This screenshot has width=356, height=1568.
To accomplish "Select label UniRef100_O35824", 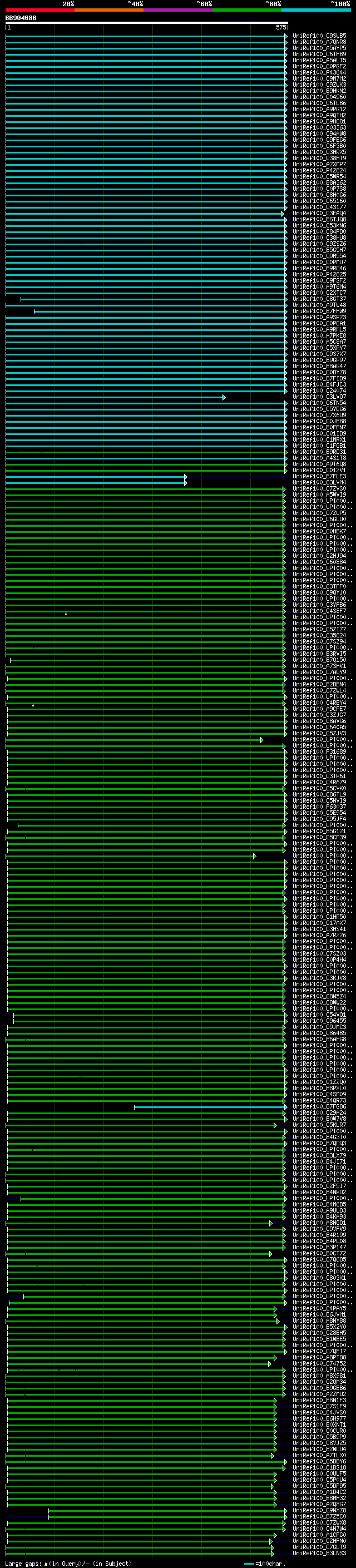I will click(x=319, y=635).
